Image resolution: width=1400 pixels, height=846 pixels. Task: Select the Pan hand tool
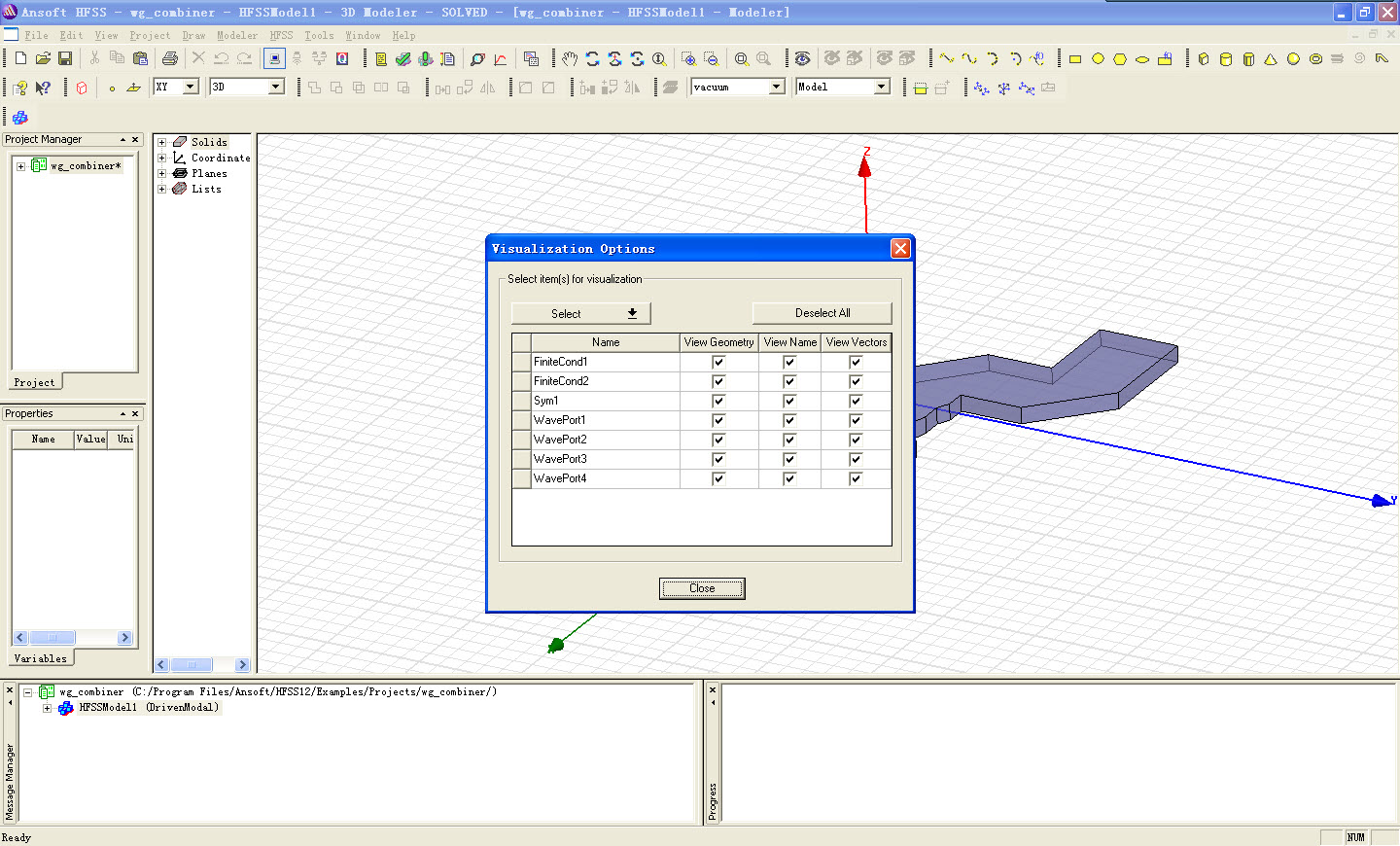570,58
